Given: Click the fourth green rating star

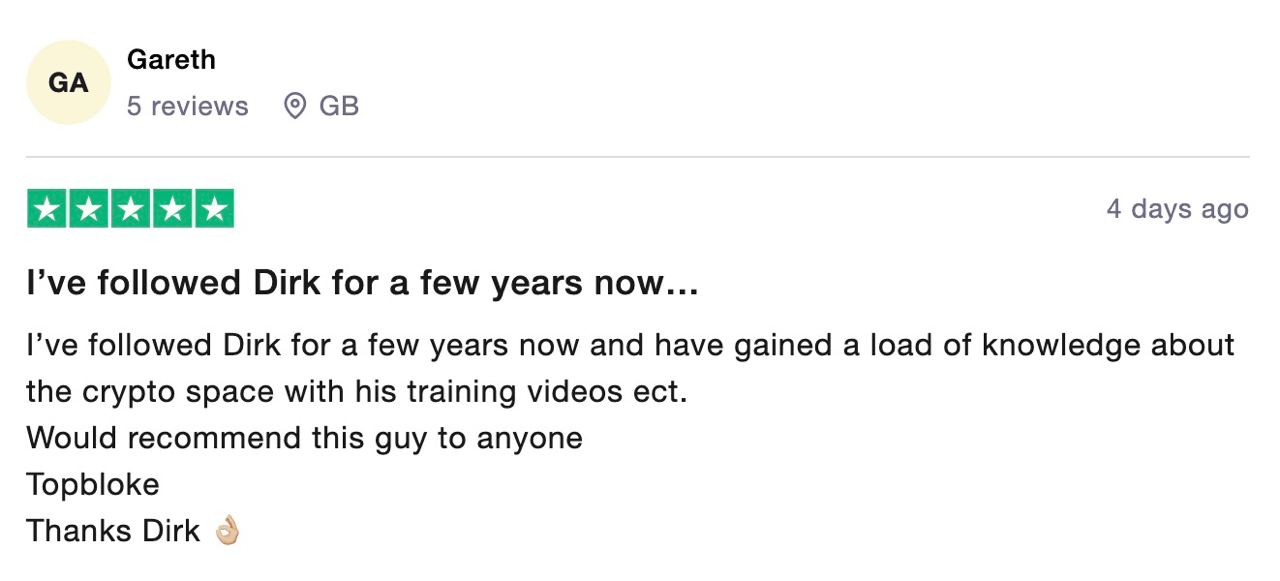Looking at the screenshot, I should tap(172, 208).
